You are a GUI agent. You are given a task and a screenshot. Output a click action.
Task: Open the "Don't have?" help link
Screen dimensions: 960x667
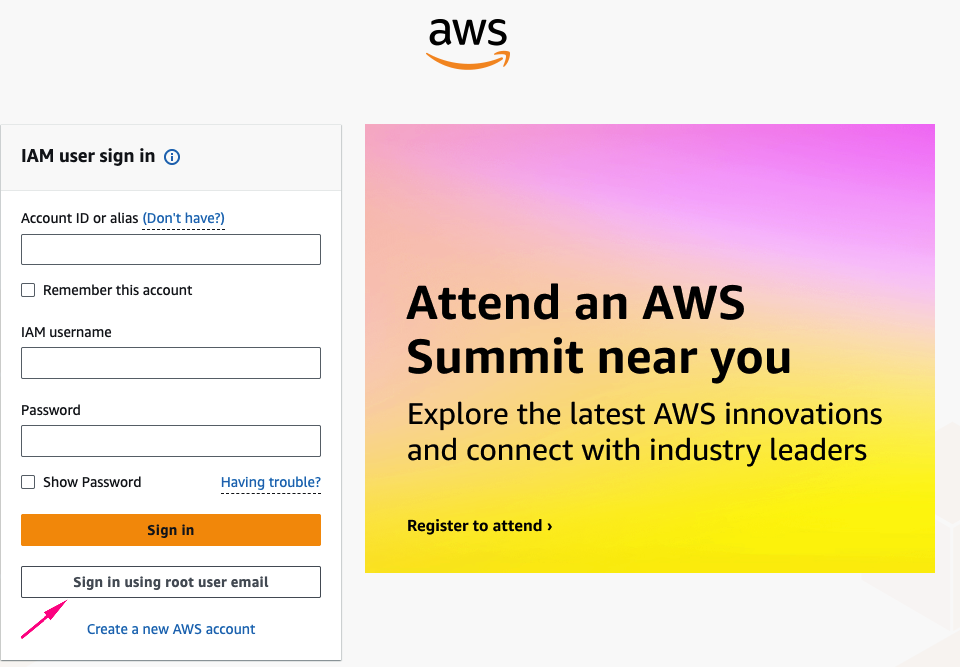[183, 218]
